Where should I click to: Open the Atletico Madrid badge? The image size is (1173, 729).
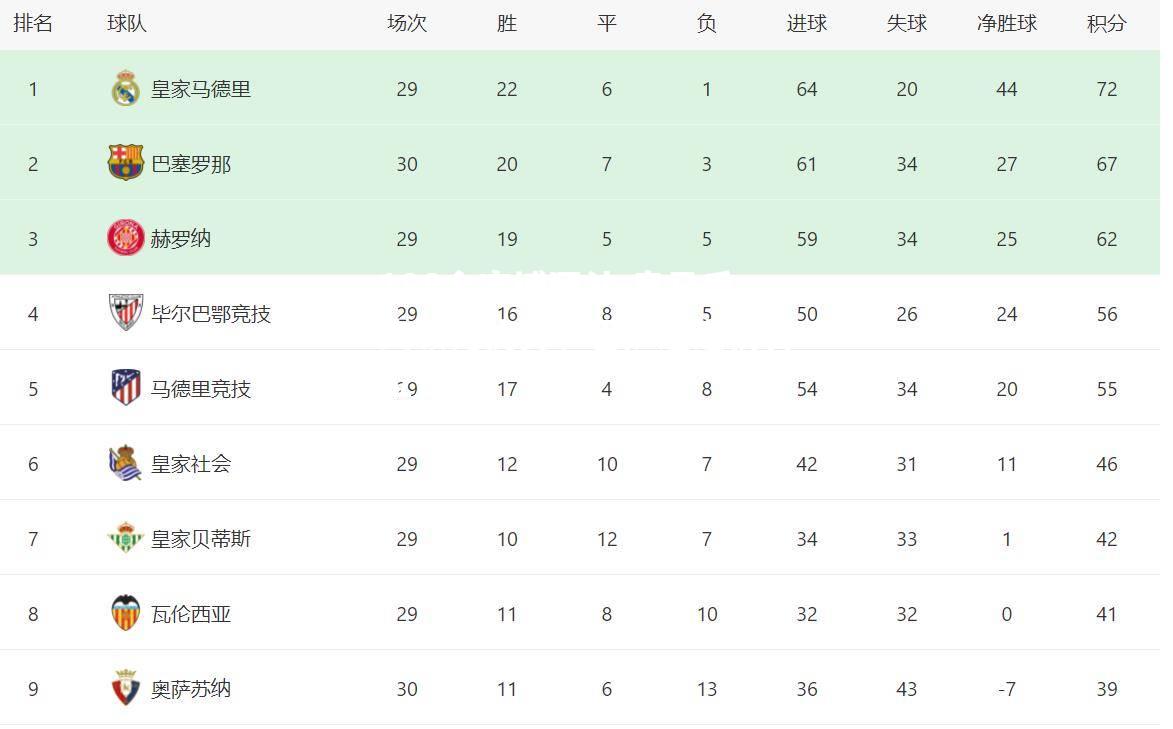(126, 388)
